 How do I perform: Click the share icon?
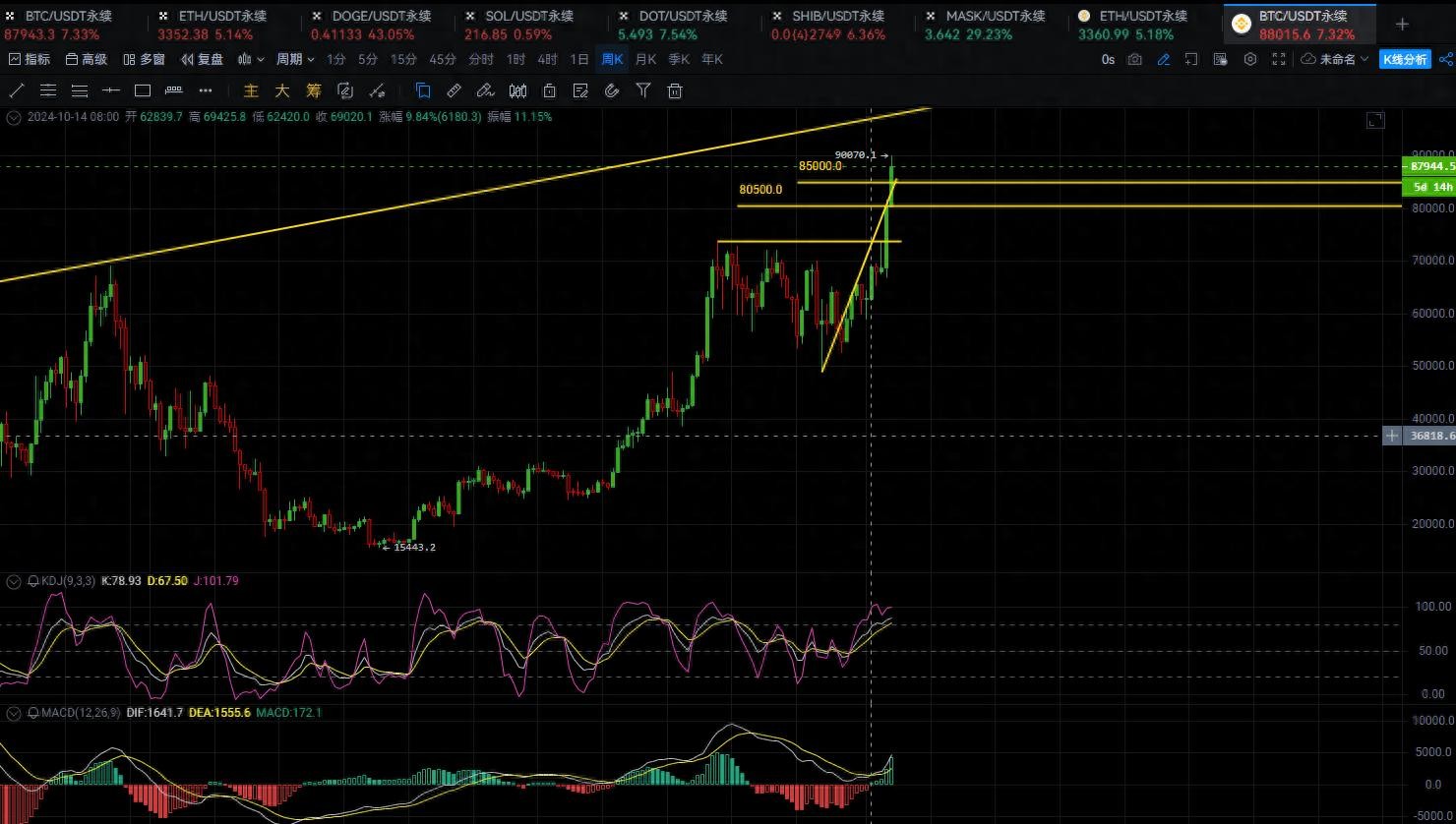click(1445, 60)
